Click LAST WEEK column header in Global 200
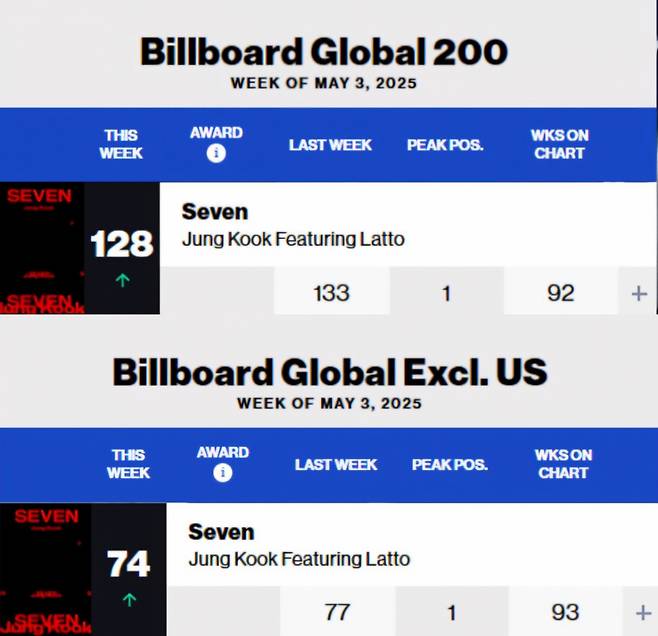Image resolution: width=658 pixels, height=636 pixels. pos(330,145)
